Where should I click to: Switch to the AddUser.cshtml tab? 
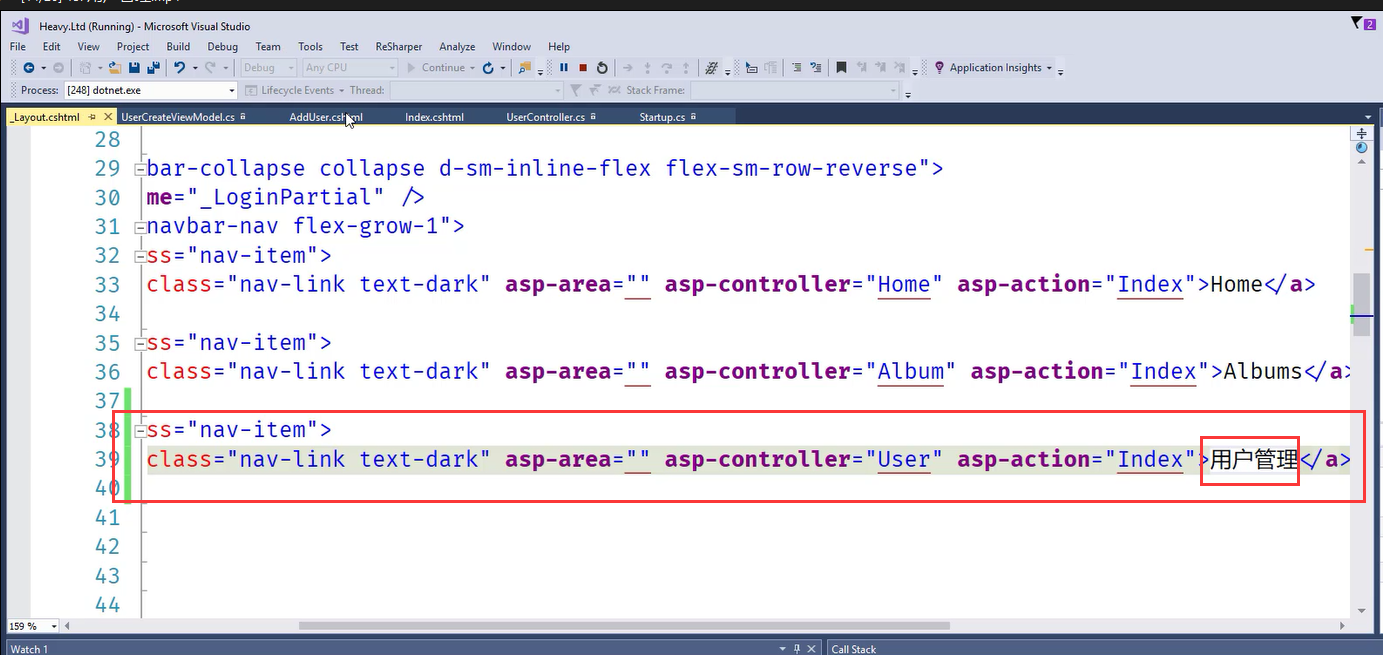pyautogui.click(x=326, y=117)
